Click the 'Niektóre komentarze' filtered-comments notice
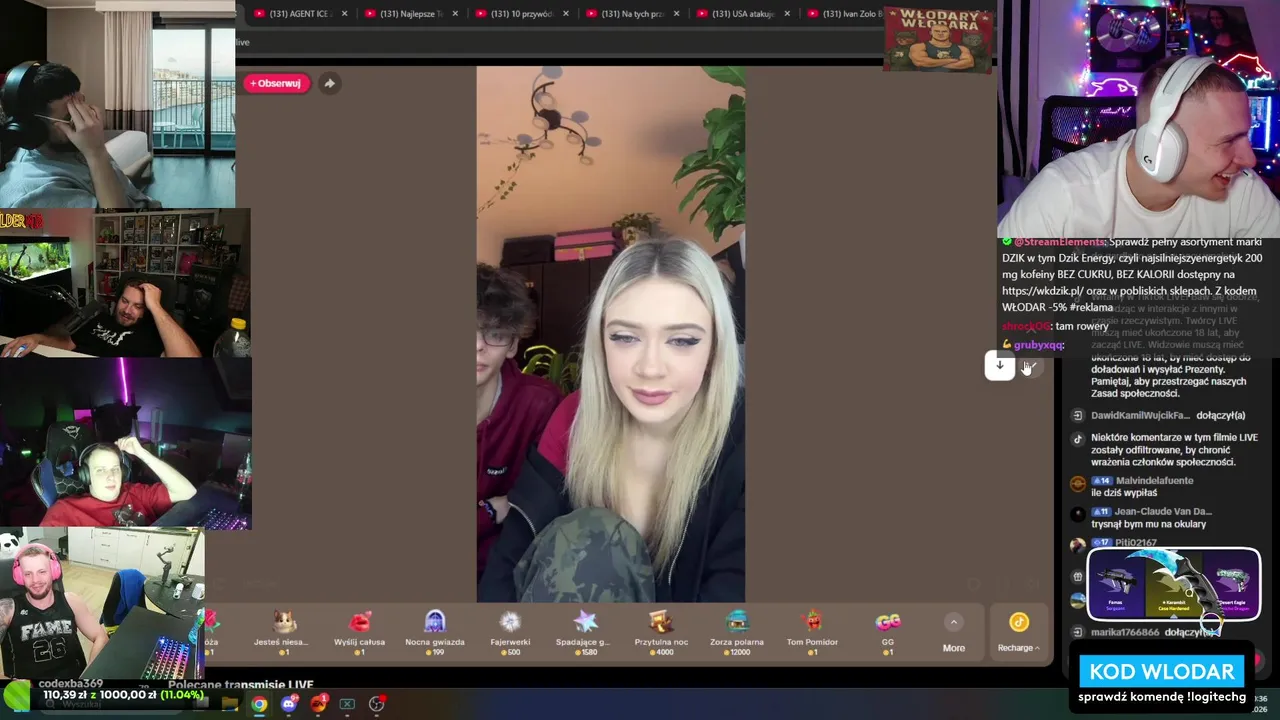The width and height of the screenshot is (1280, 720). pyautogui.click(x=1174, y=449)
